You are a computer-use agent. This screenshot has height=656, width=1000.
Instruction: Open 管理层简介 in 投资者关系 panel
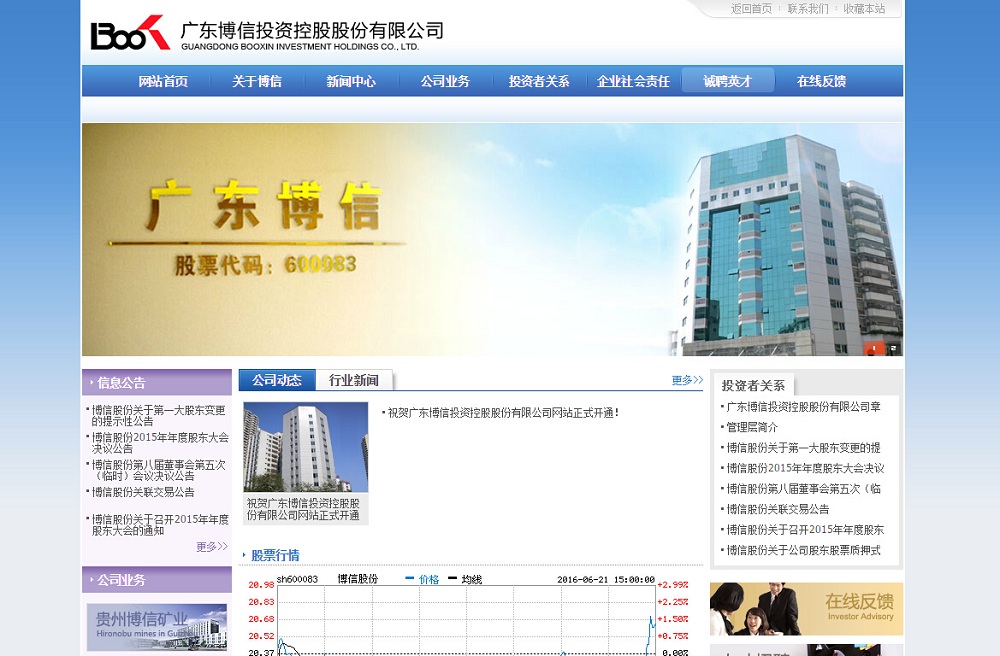(x=752, y=427)
